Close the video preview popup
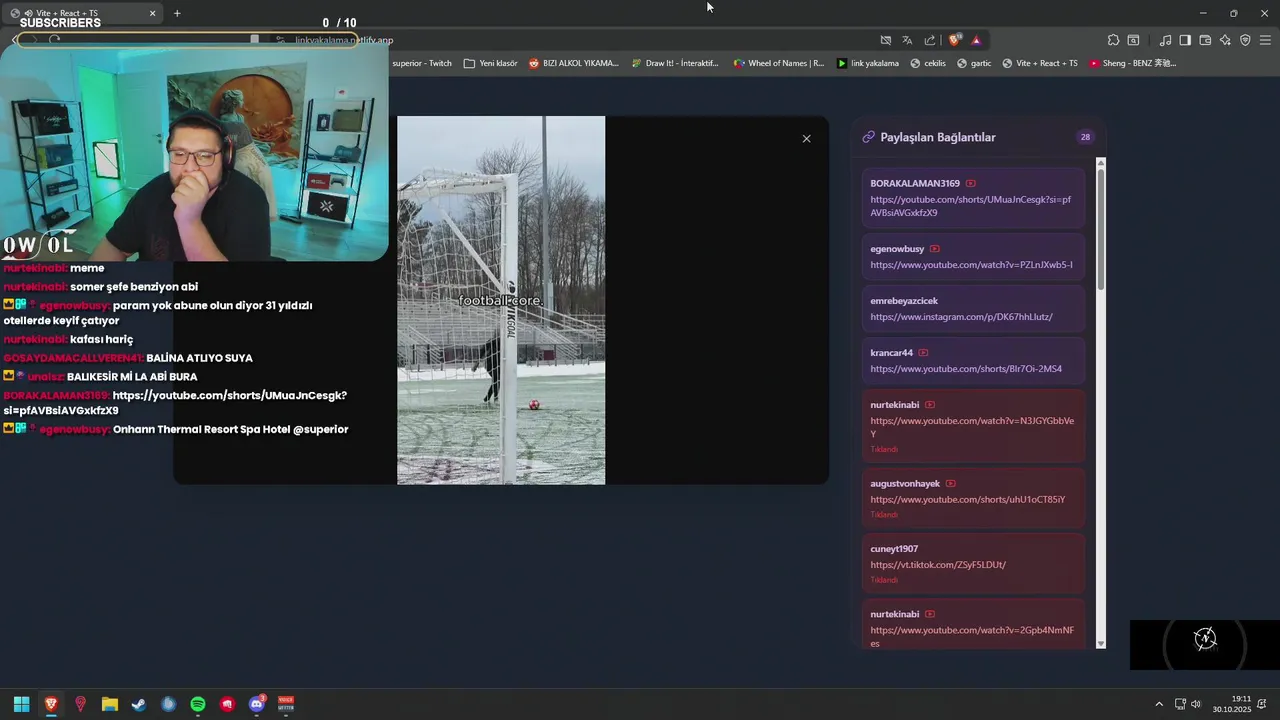The width and height of the screenshot is (1280, 720). coord(806,139)
